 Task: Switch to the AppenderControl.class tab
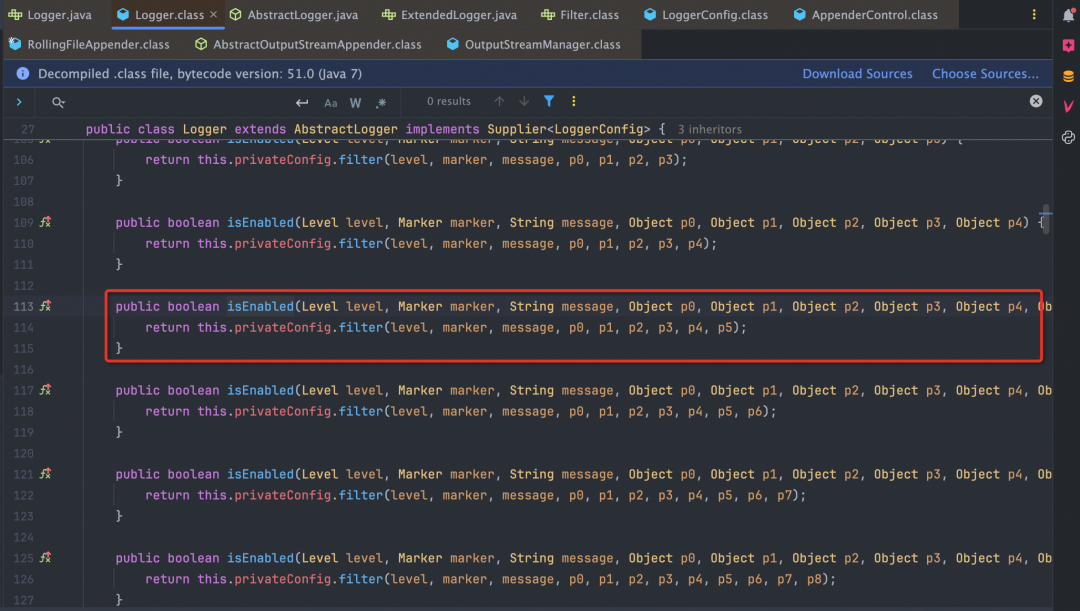866,14
